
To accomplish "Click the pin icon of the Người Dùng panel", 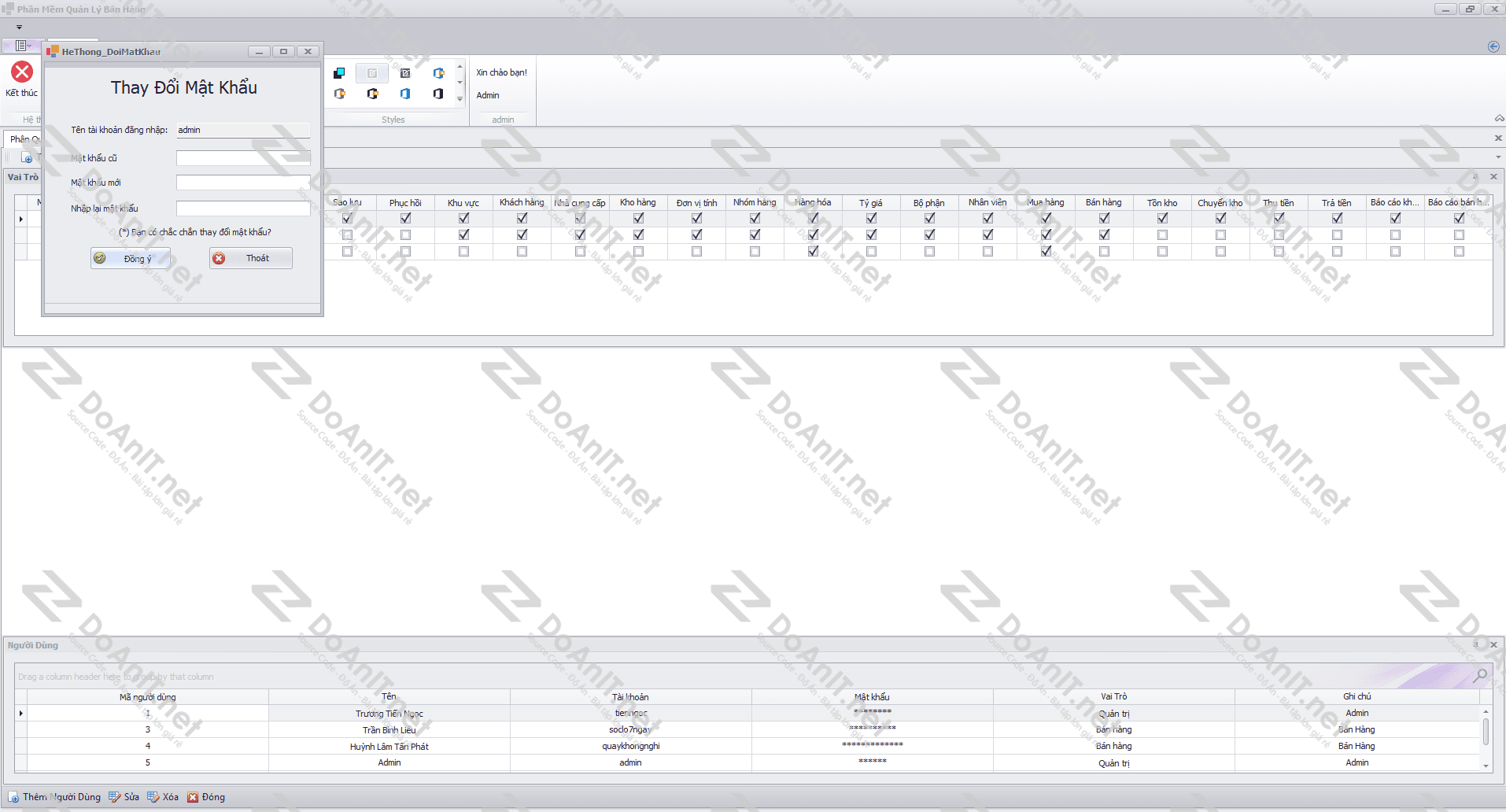I will pyautogui.click(x=1475, y=644).
